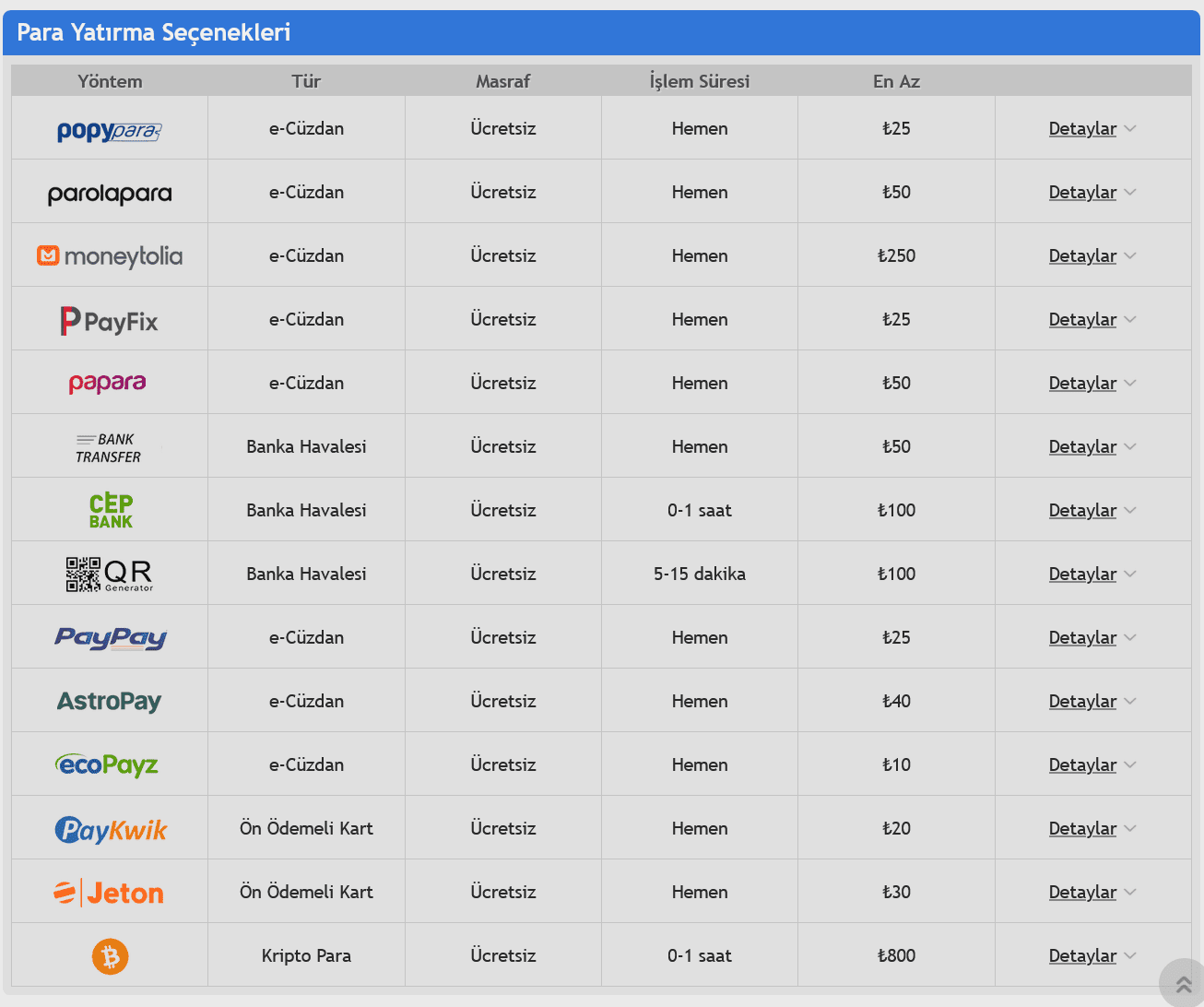Open Detaylar link for Kripto Para
The height and width of the screenshot is (1007, 1204).
pyautogui.click(x=1082, y=956)
